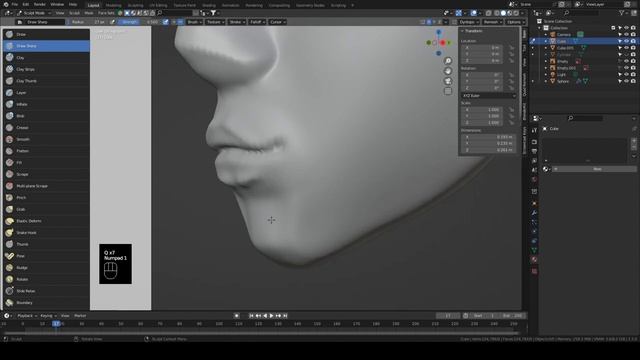Viewport: 640px width, 360px height.
Task: Open the File menu
Action: point(14,4)
